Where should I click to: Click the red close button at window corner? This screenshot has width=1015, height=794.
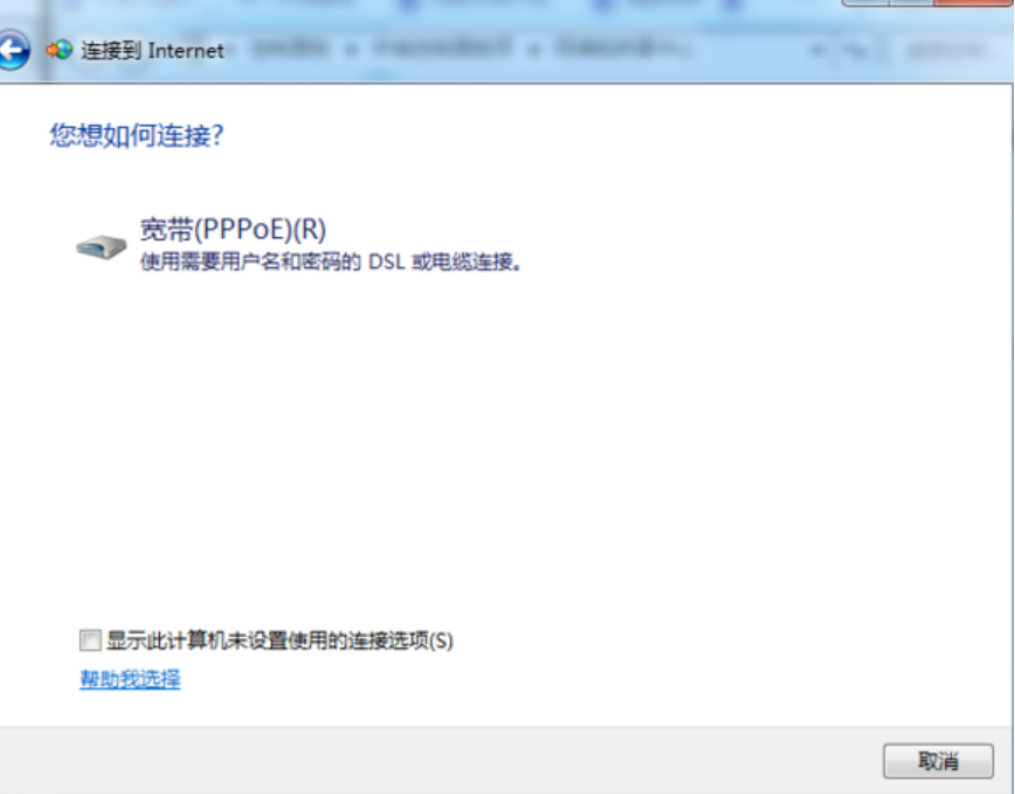pyautogui.click(x=974, y=3)
